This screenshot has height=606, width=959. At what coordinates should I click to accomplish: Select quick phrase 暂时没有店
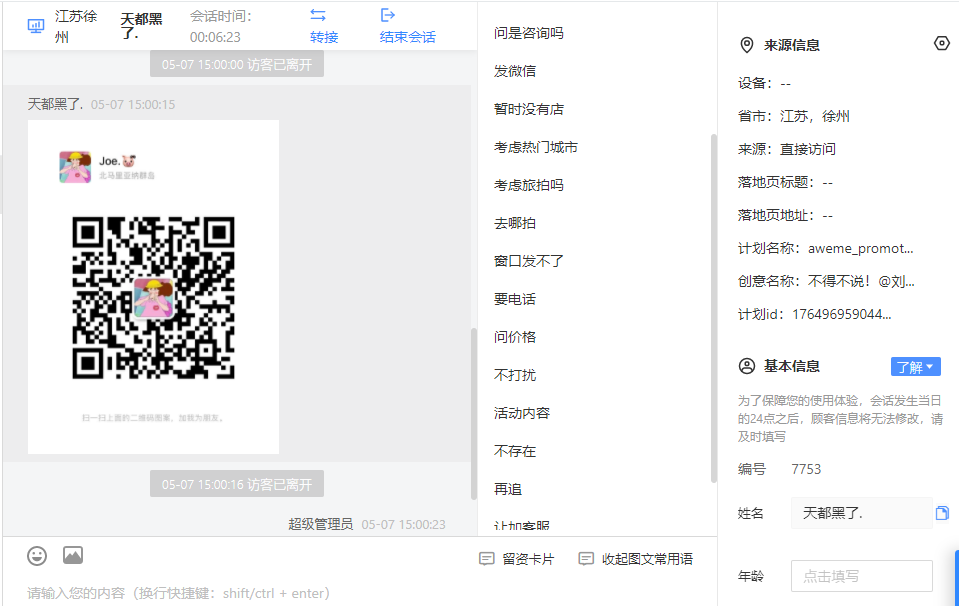point(529,109)
